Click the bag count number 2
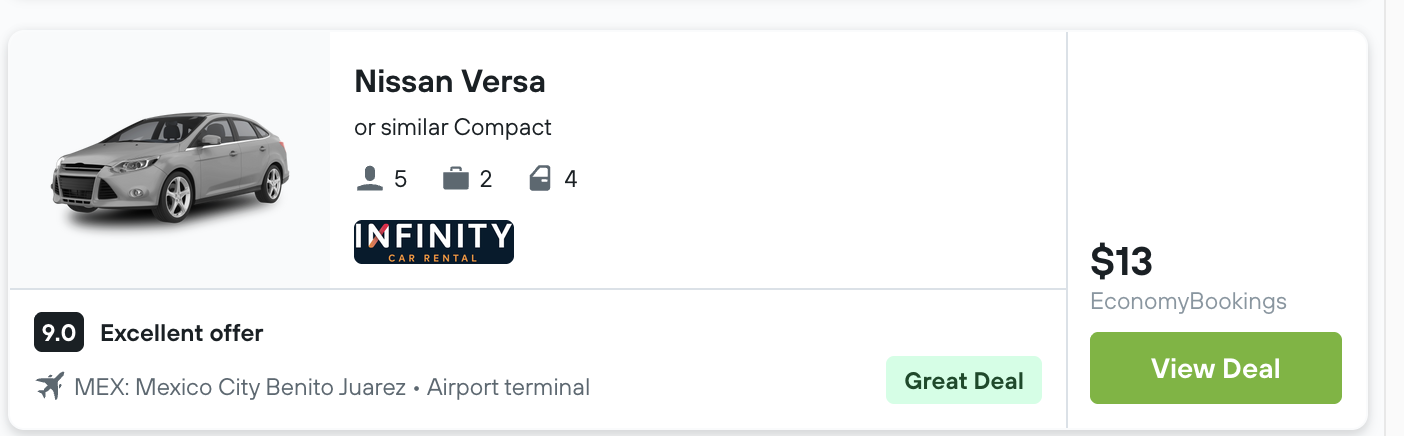The image size is (1404, 436). click(x=486, y=180)
